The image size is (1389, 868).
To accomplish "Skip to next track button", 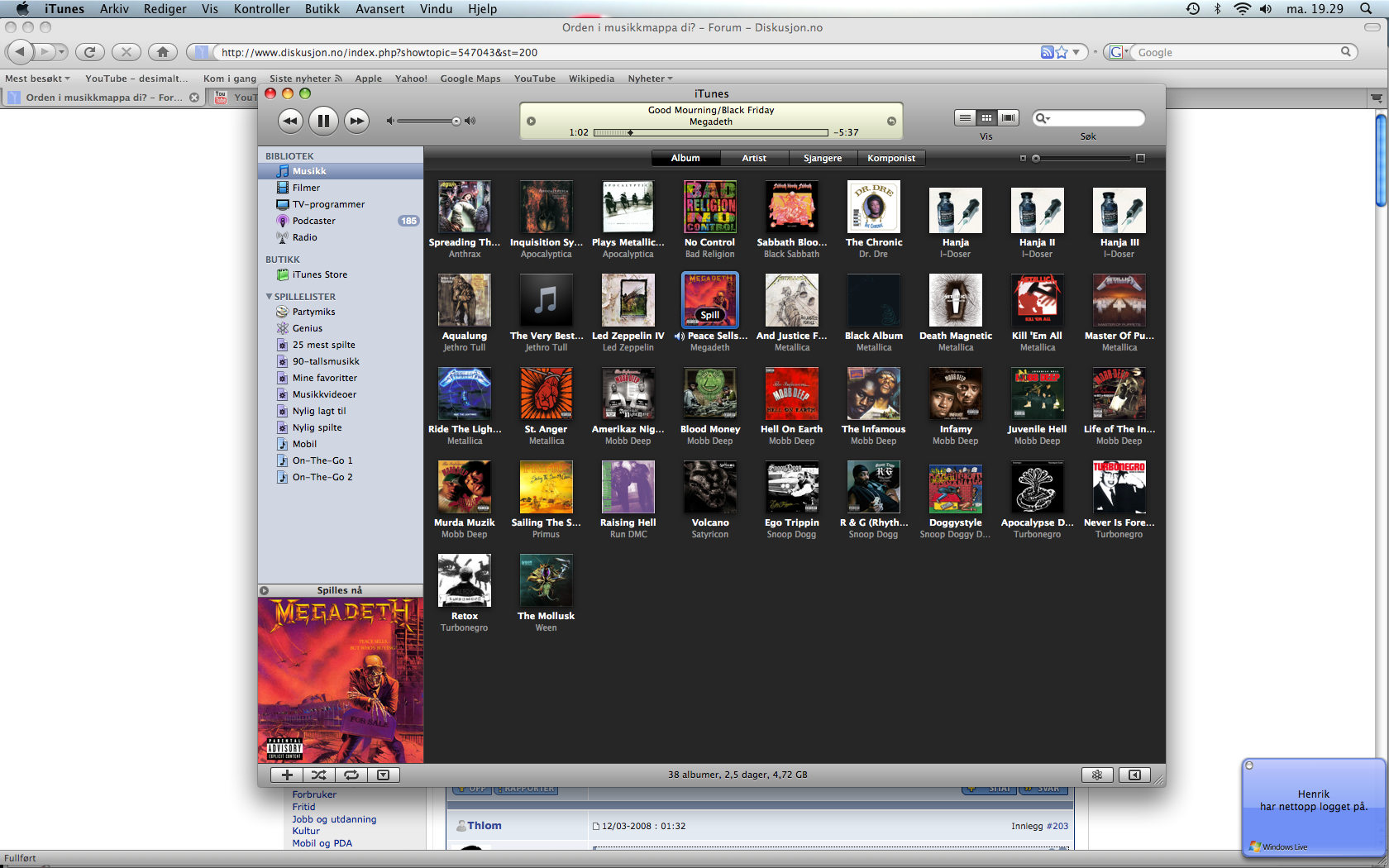I will tap(356, 121).
